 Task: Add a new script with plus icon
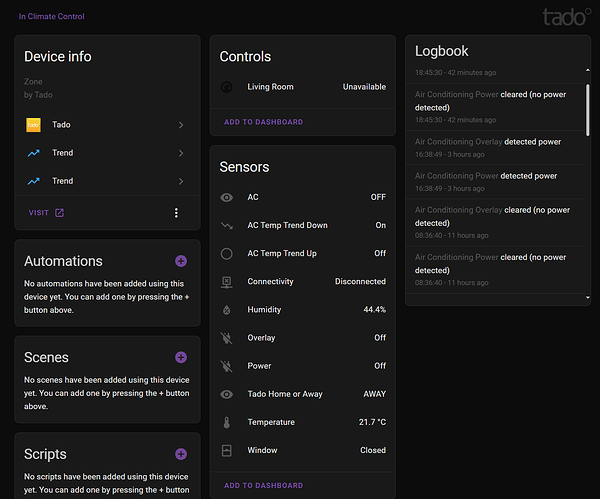point(181,454)
